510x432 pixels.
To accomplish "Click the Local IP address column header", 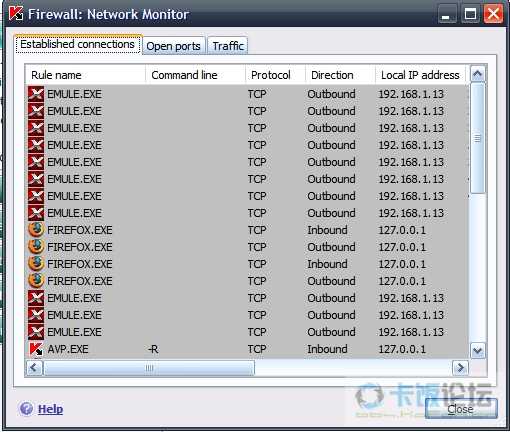I will (421, 75).
